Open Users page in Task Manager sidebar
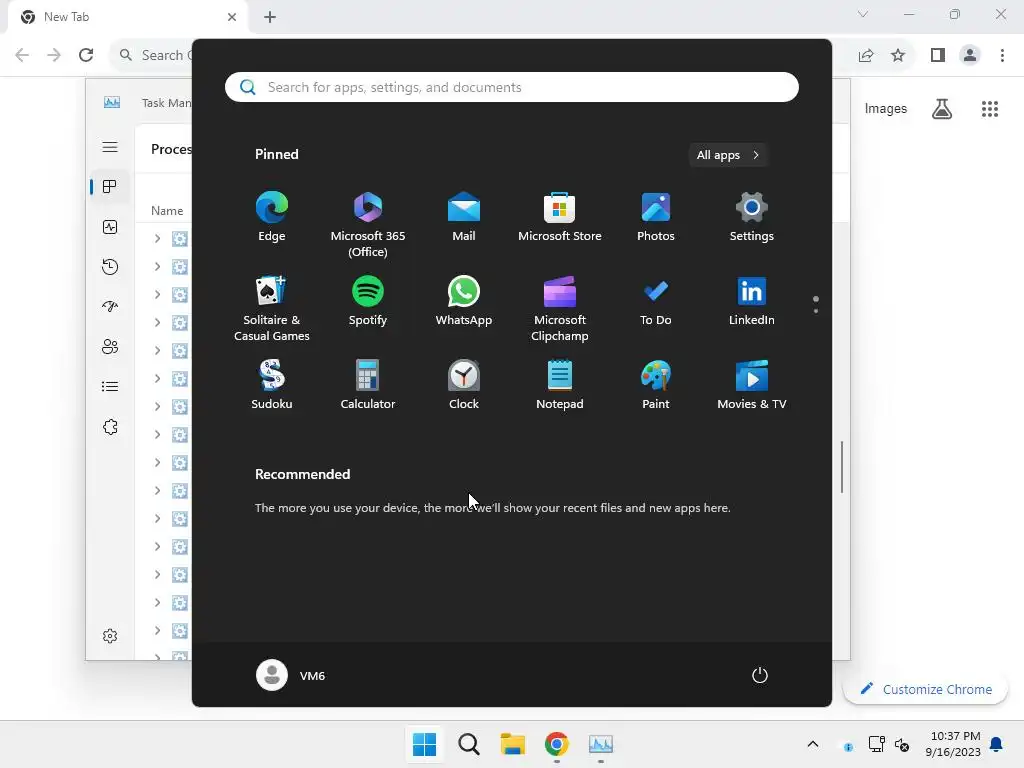This screenshot has width=1024, height=768. tap(110, 347)
